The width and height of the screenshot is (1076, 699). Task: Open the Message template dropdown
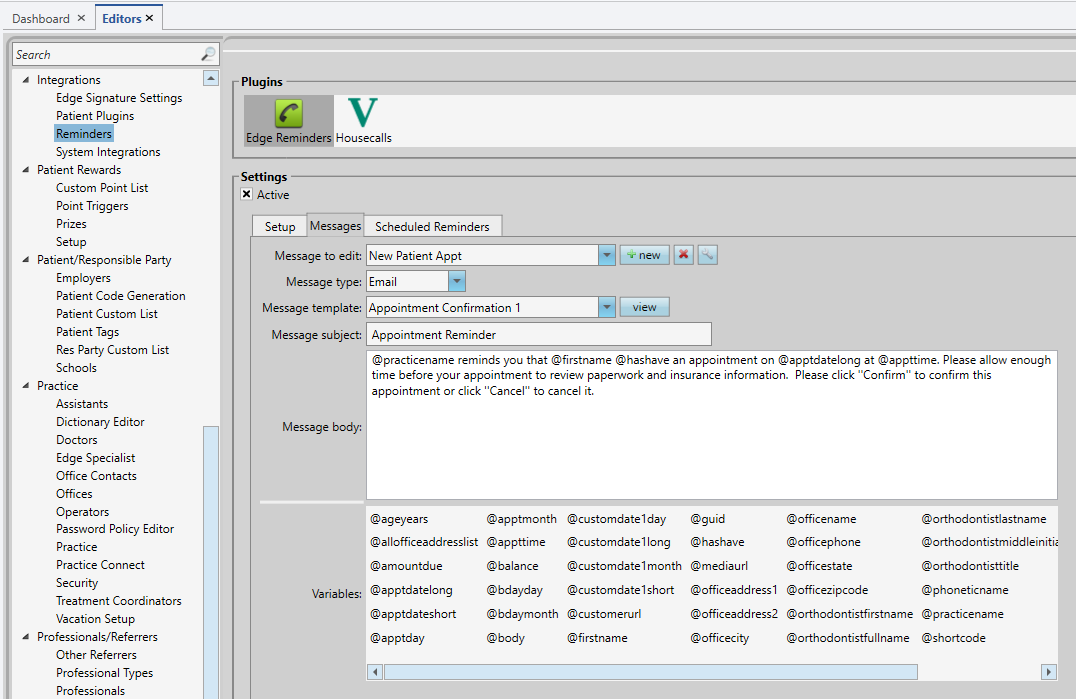tap(607, 307)
